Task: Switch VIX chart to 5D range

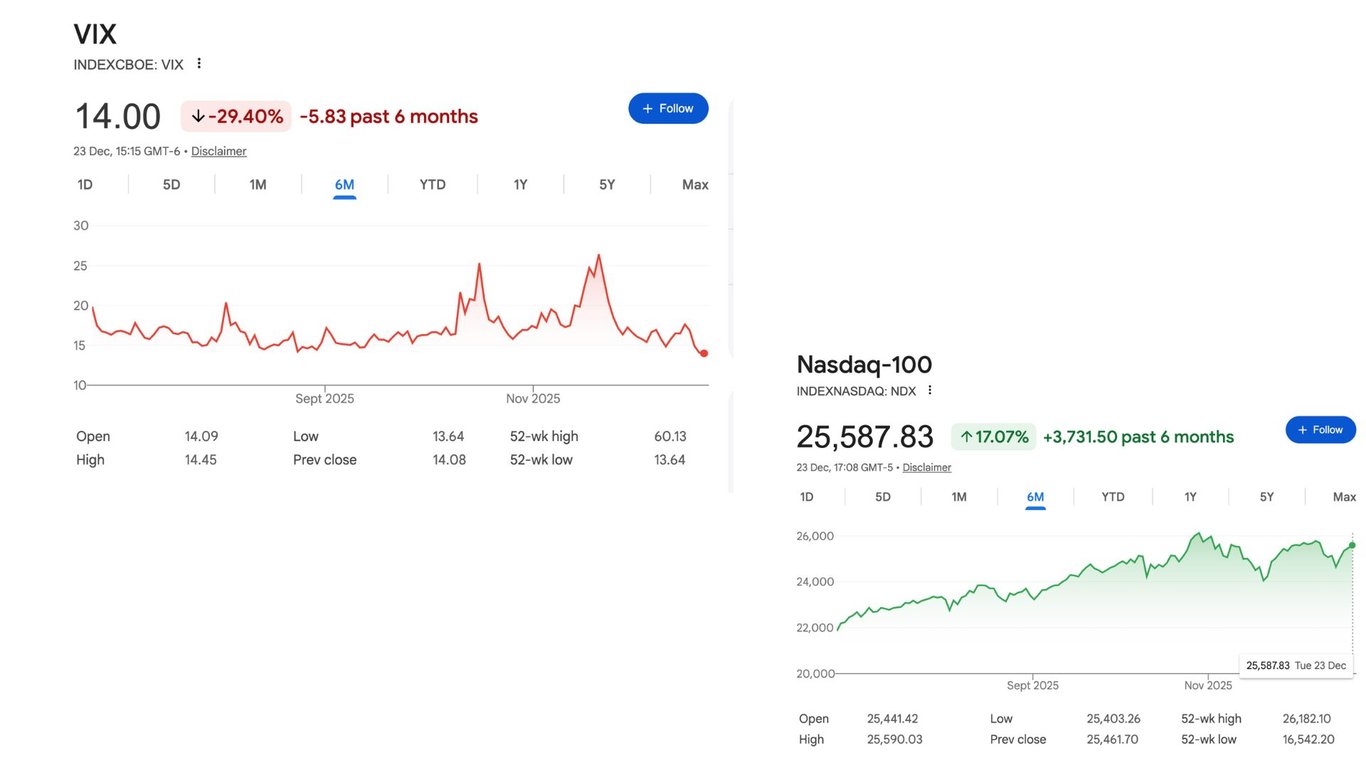Action: point(172,185)
